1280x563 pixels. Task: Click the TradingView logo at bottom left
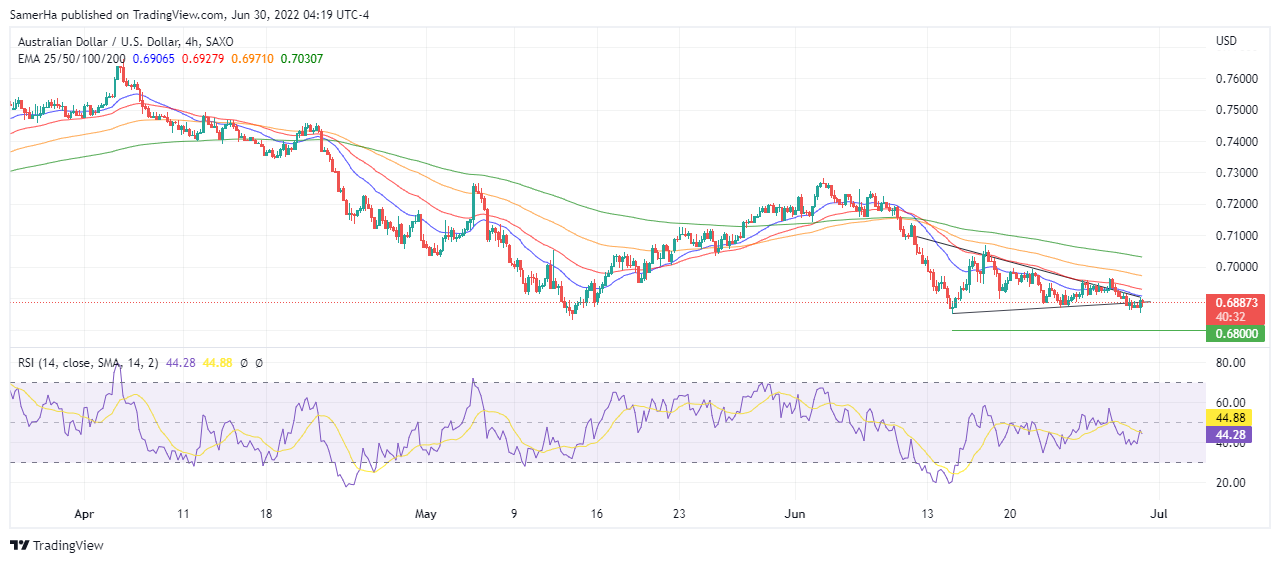pos(57,545)
